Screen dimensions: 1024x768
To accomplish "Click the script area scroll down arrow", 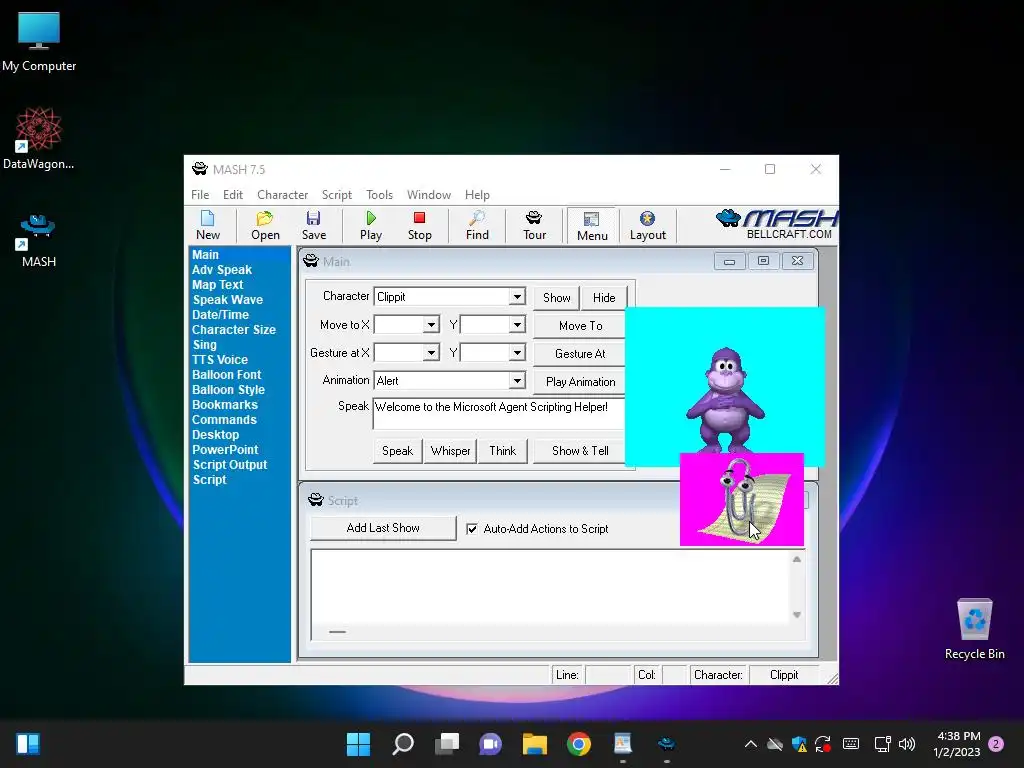I will [x=797, y=615].
